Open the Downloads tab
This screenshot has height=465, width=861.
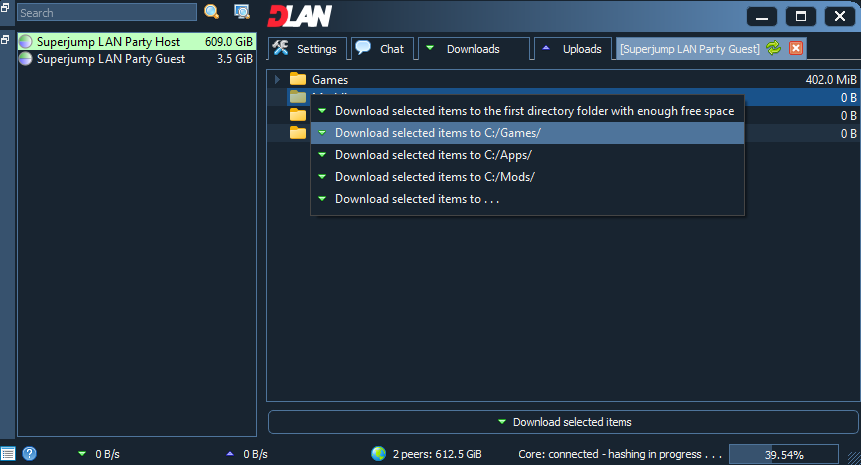point(472,49)
